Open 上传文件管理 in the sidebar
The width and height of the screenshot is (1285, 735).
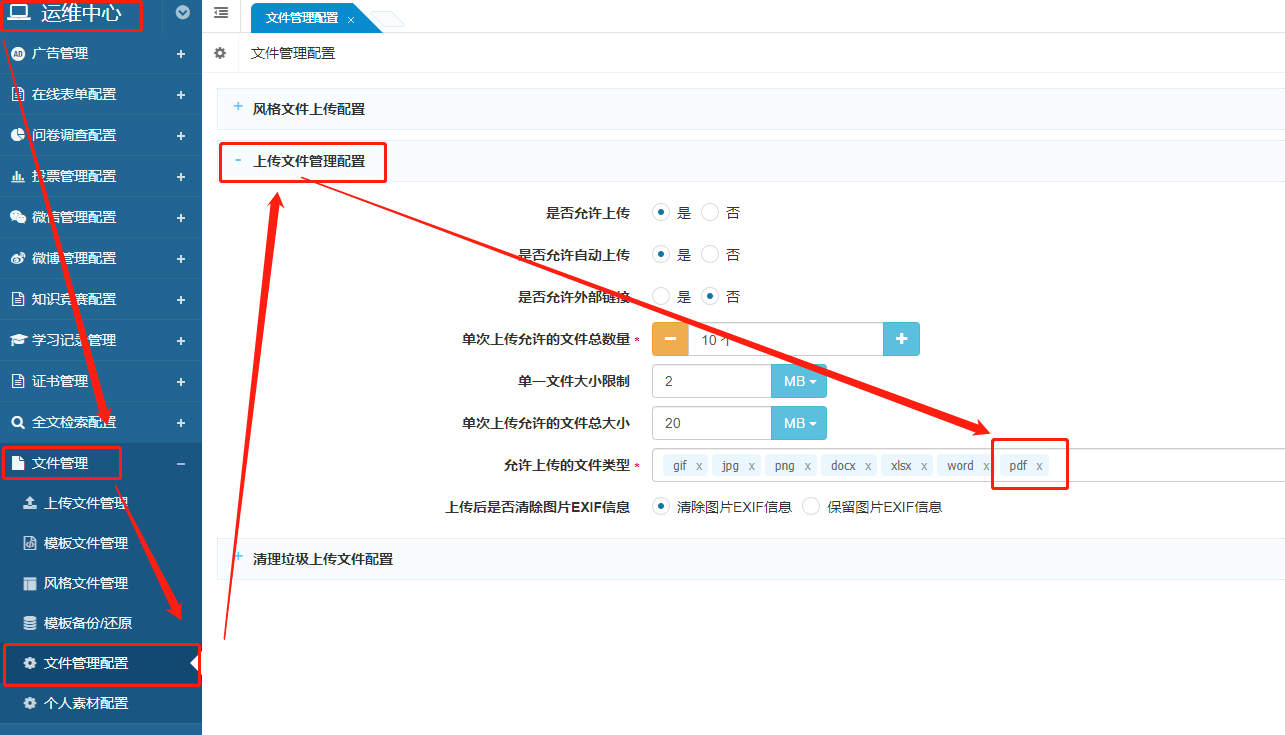[x=85, y=503]
